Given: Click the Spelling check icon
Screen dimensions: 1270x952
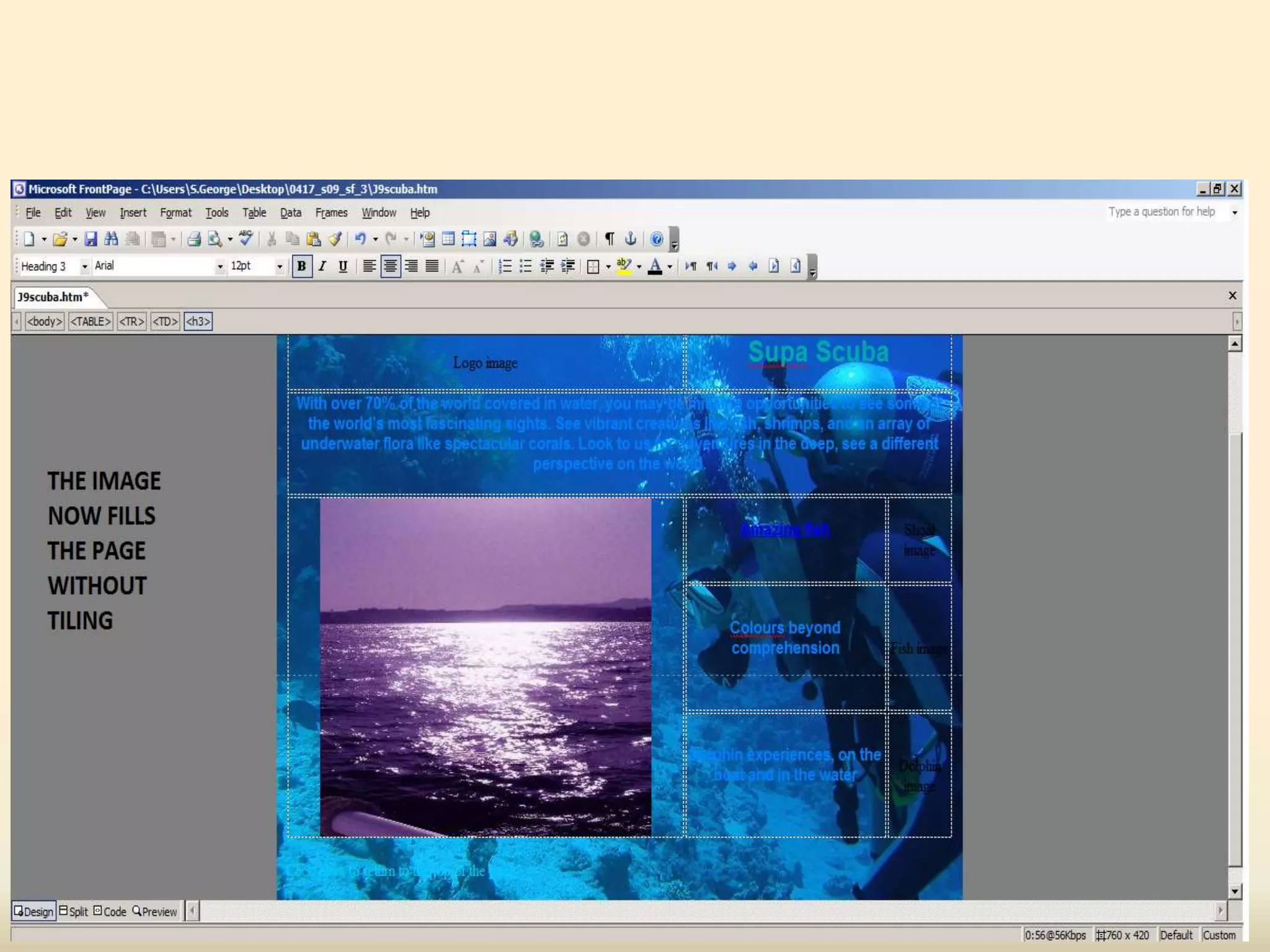Looking at the screenshot, I should click(246, 238).
